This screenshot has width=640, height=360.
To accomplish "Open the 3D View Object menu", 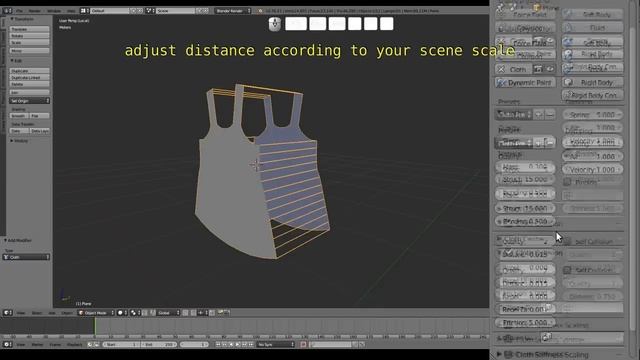I will click(x=66, y=313).
